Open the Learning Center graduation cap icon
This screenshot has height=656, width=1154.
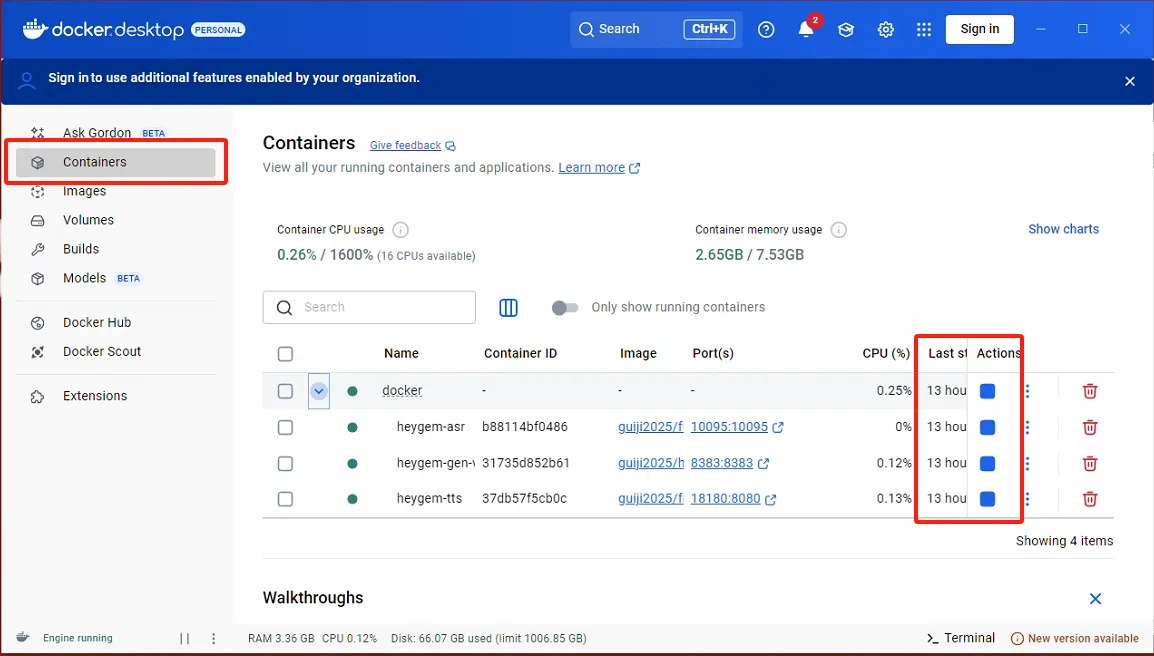pyautogui.click(x=846, y=29)
